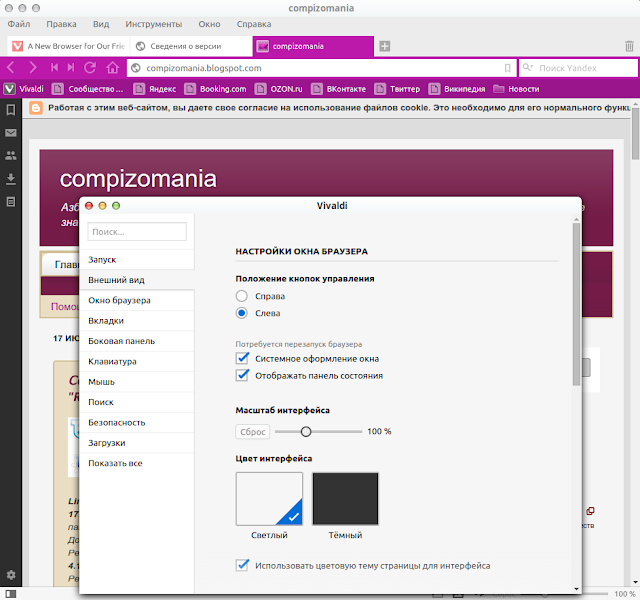The height and width of the screenshot is (600, 640).
Task: Open the Справка menu
Action: (254, 24)
